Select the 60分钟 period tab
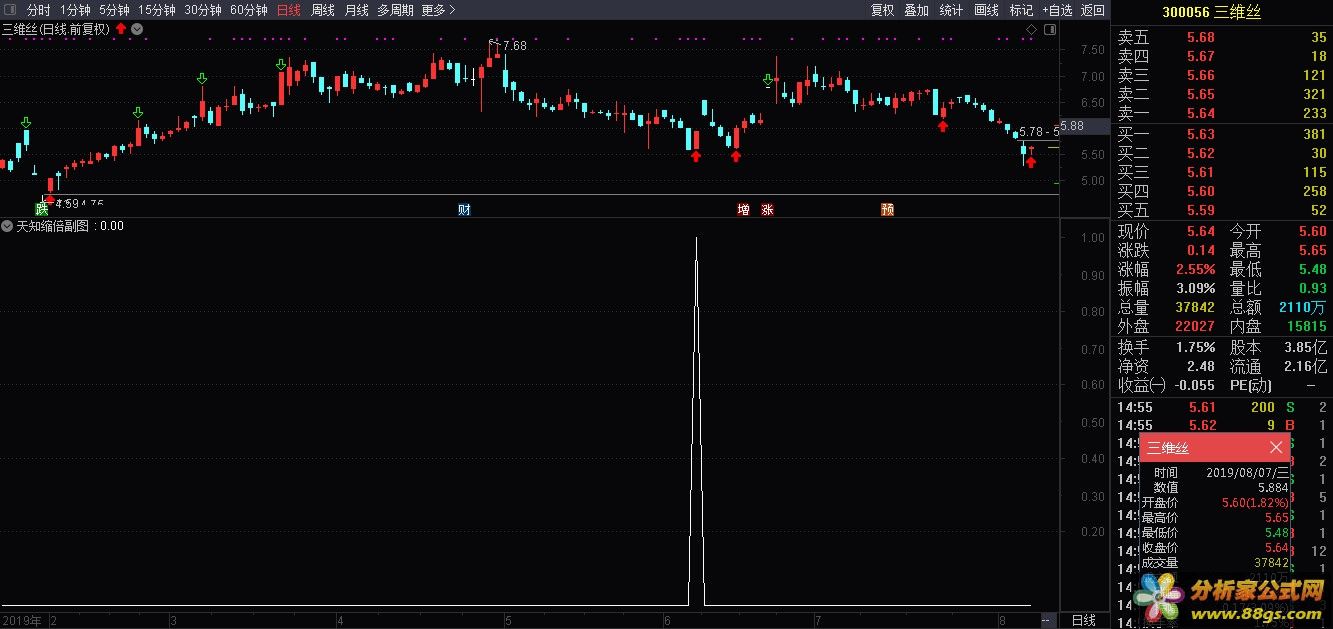Image resolution: width=1333 pixels, height=629 pixels. coord(248,10)
